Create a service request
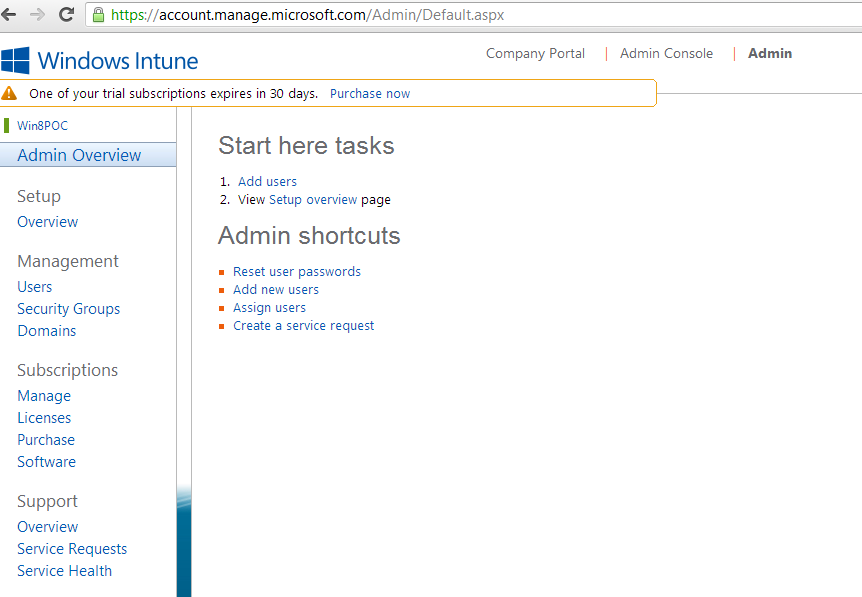 point(303,325)
